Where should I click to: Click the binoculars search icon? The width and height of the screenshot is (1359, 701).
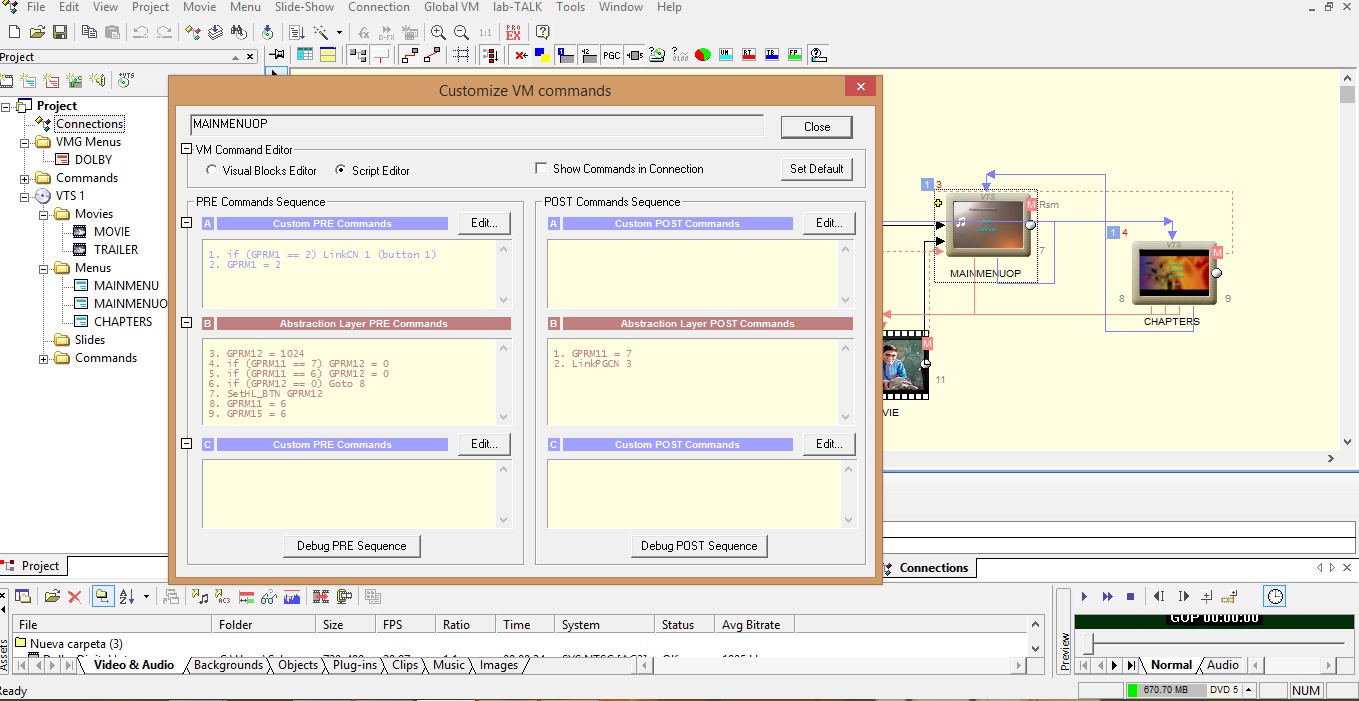(238, 32)
